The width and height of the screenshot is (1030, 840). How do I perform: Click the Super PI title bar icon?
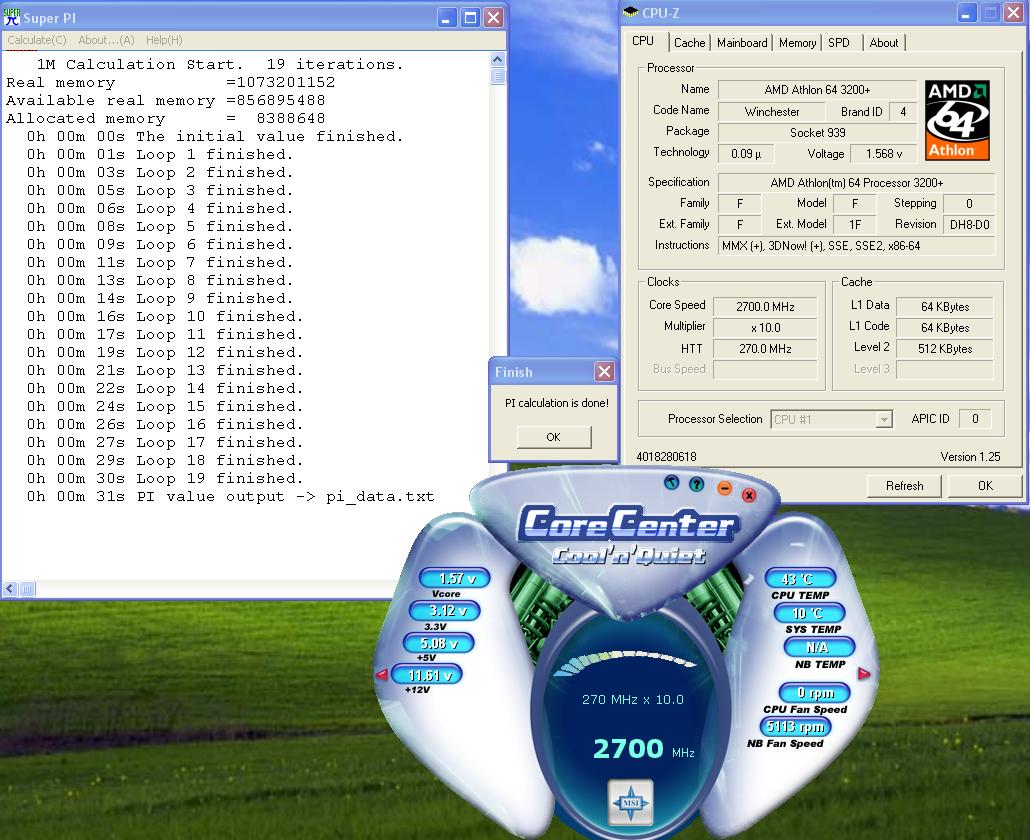[12, 17]
